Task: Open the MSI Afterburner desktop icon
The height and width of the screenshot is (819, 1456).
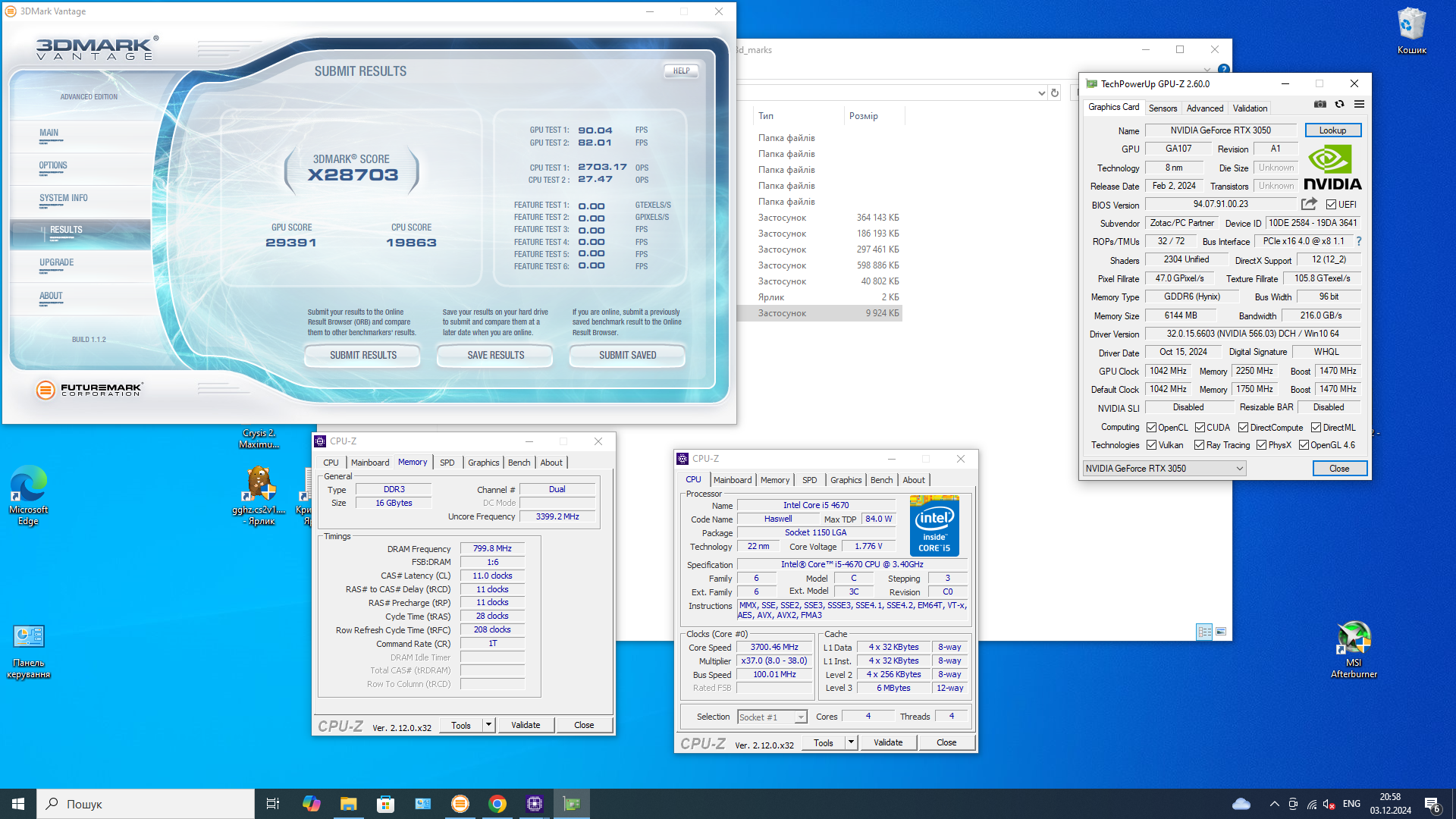Action: tap(1354, 649)
